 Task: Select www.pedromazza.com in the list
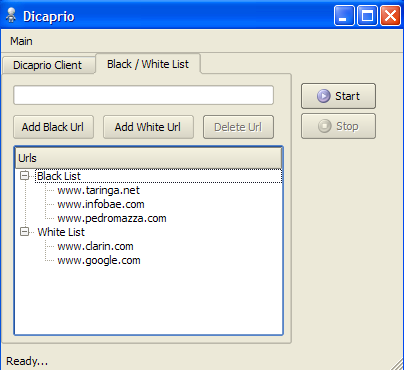coord(112,218)
